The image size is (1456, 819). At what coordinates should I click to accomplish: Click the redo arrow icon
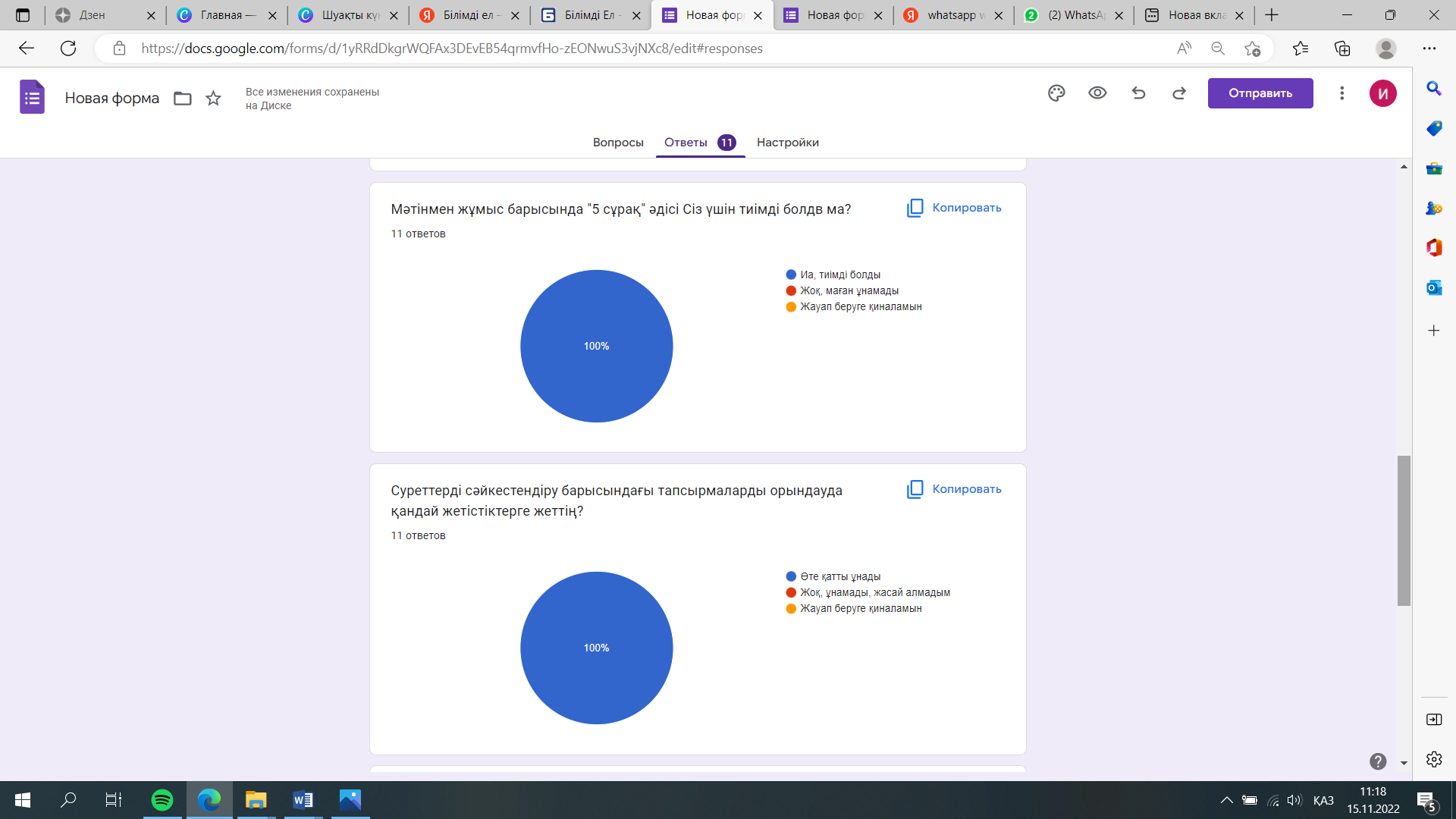[x=1179, y=93]
